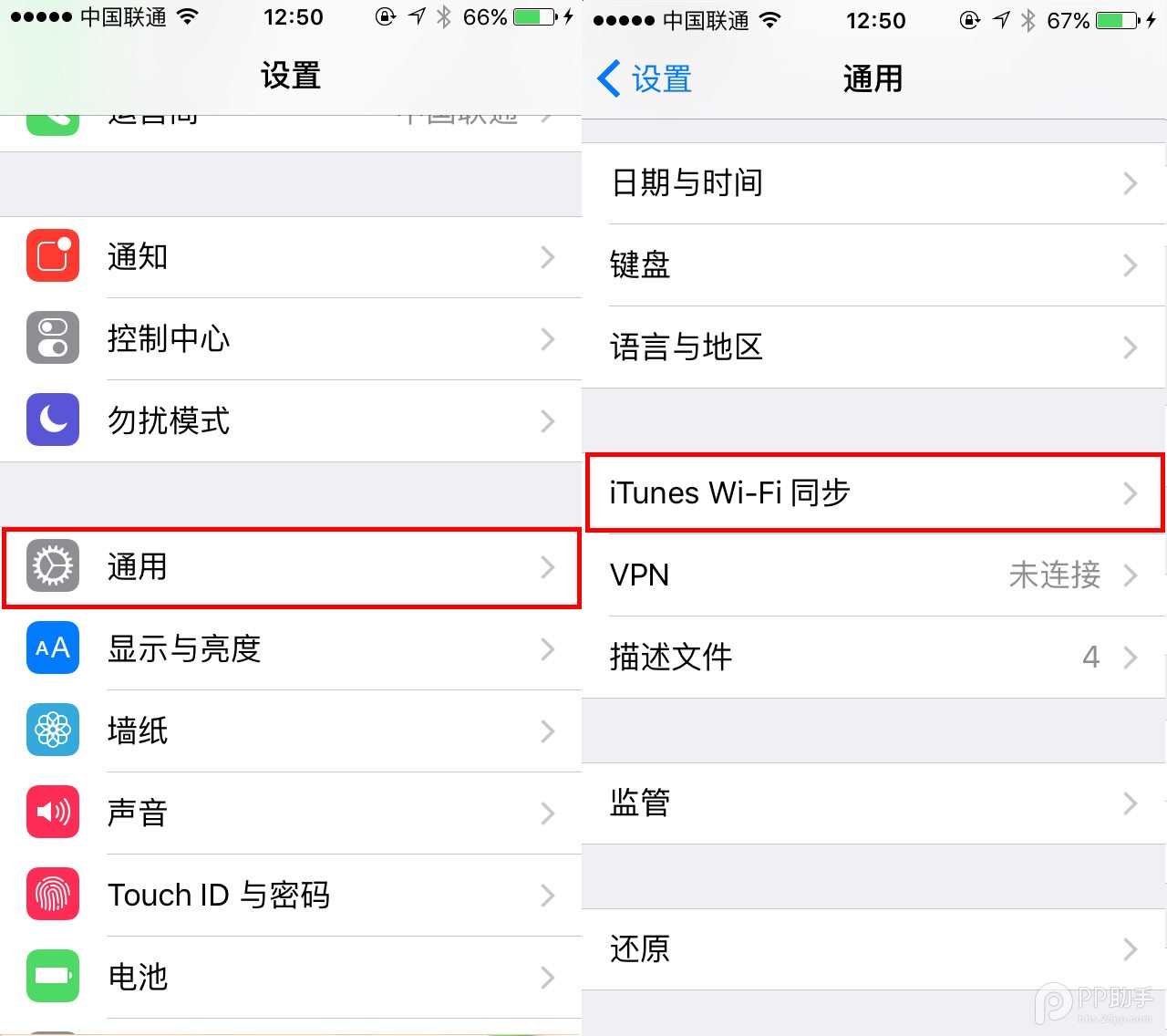The image size is (1167, 1036).
Task: Expand the 日期与时间 row chevron
Action: coord(1131,183)
